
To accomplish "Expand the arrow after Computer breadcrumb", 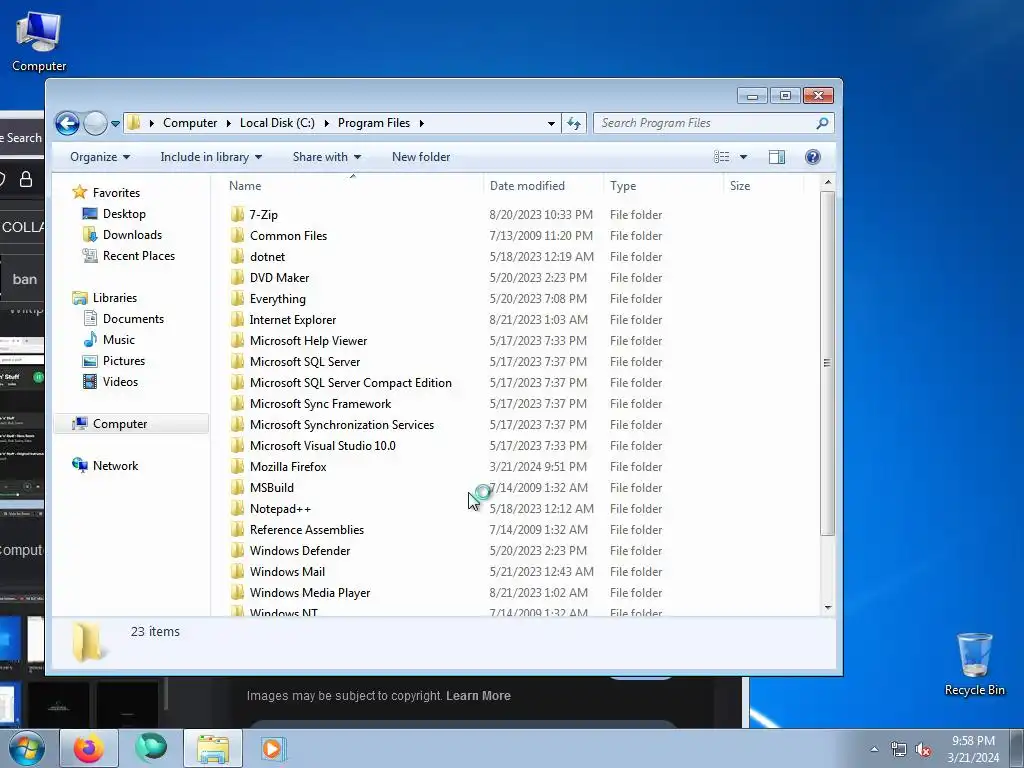I will [229, 123].
